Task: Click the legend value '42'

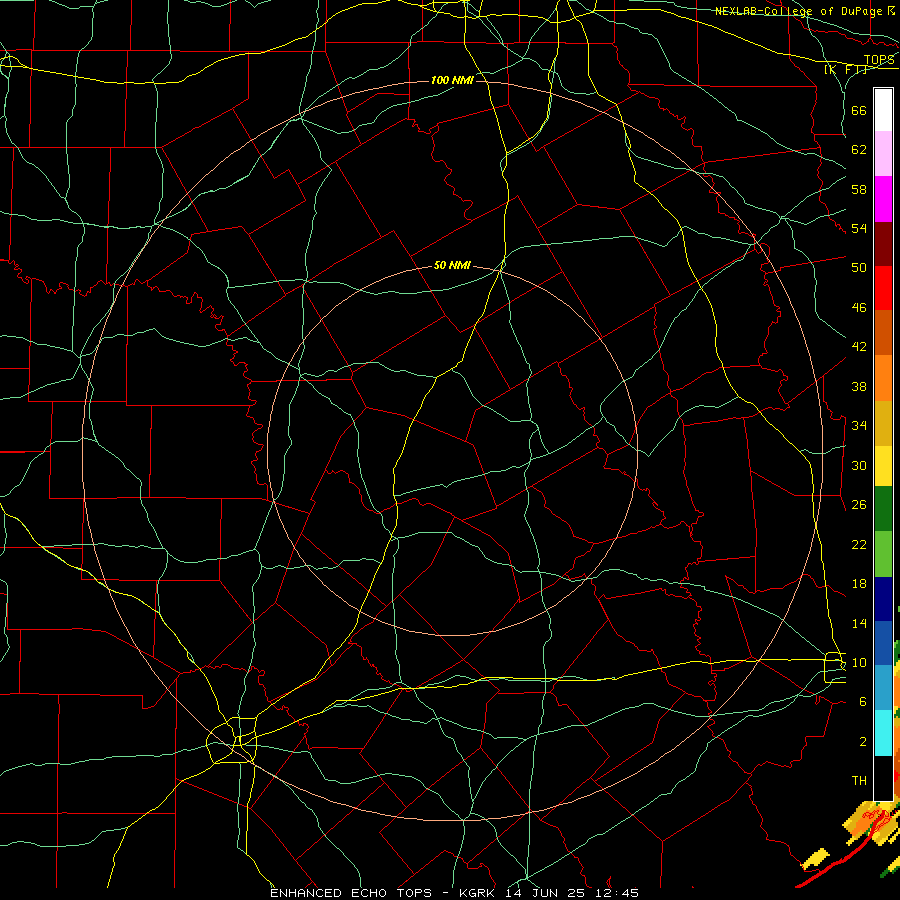Action: (x=859, y=346)
